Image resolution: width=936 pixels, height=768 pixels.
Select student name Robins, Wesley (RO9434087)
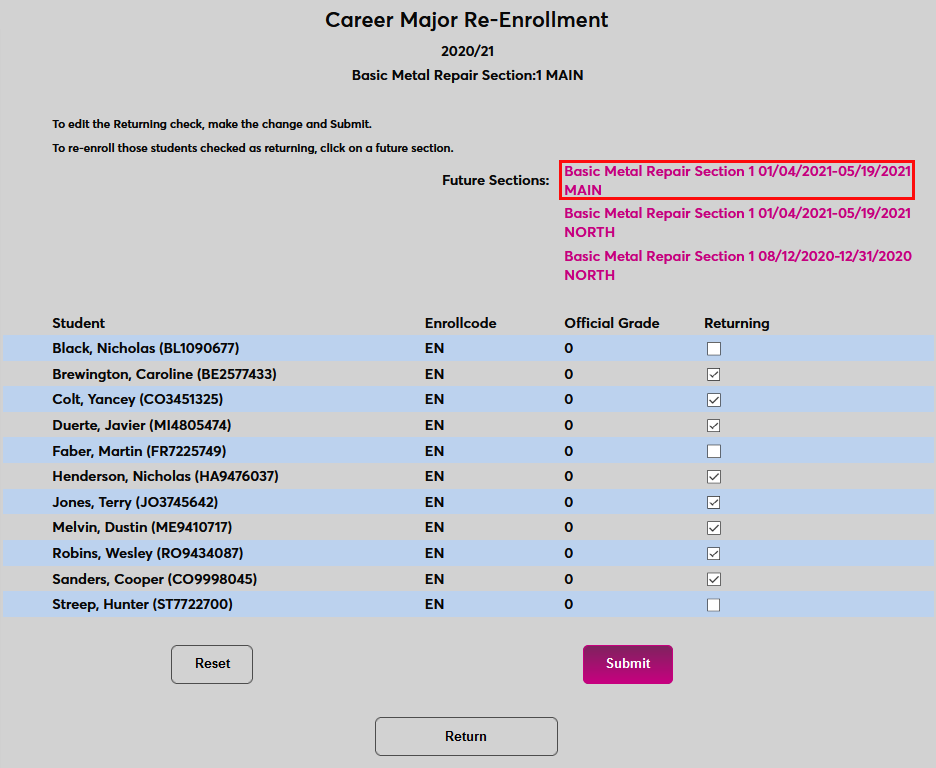point(147,553)
